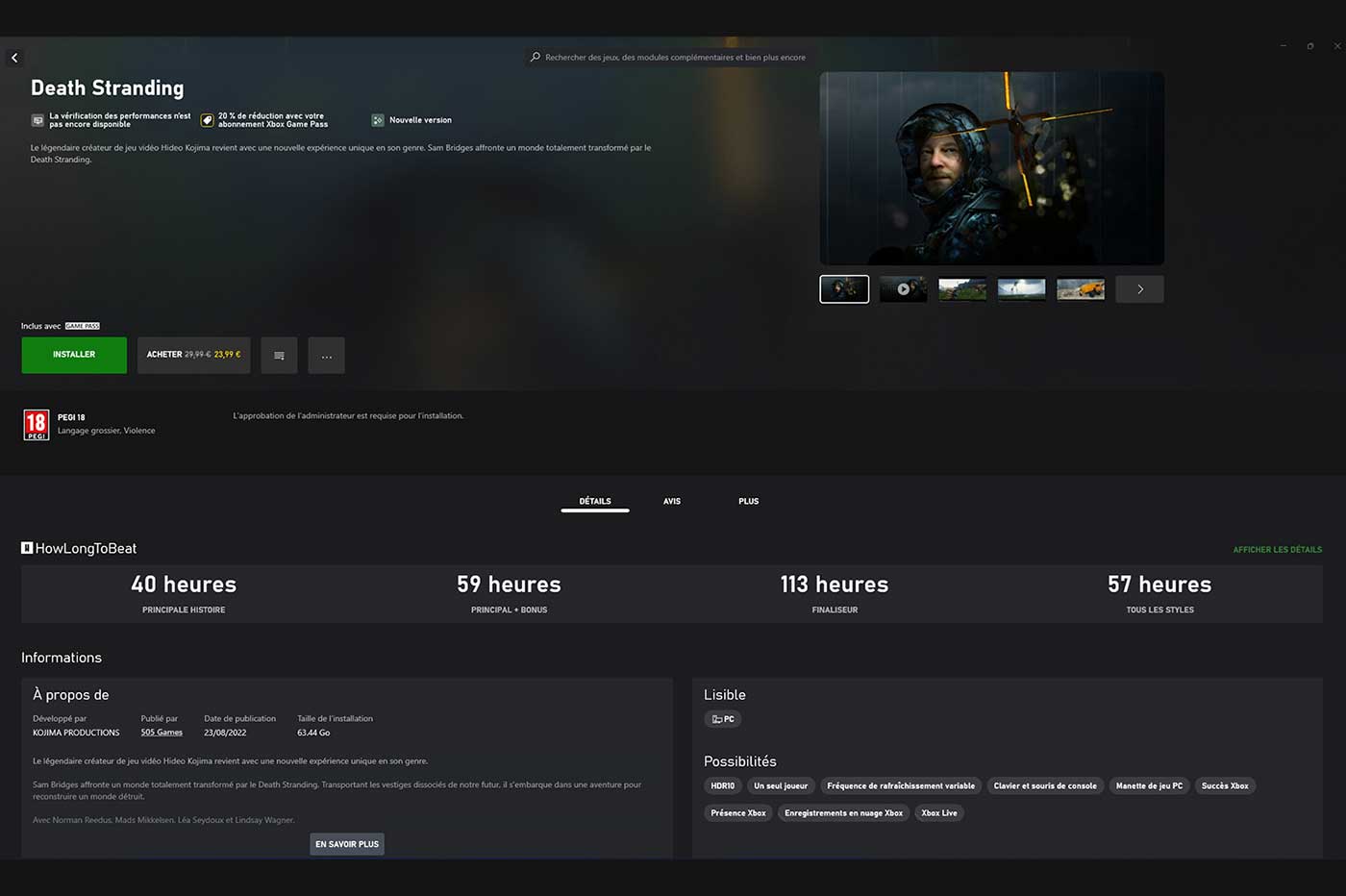The height and width of the screenshot is (896, 1346).
Task: Click the Death Stranding title
Action: pos(107,87)
